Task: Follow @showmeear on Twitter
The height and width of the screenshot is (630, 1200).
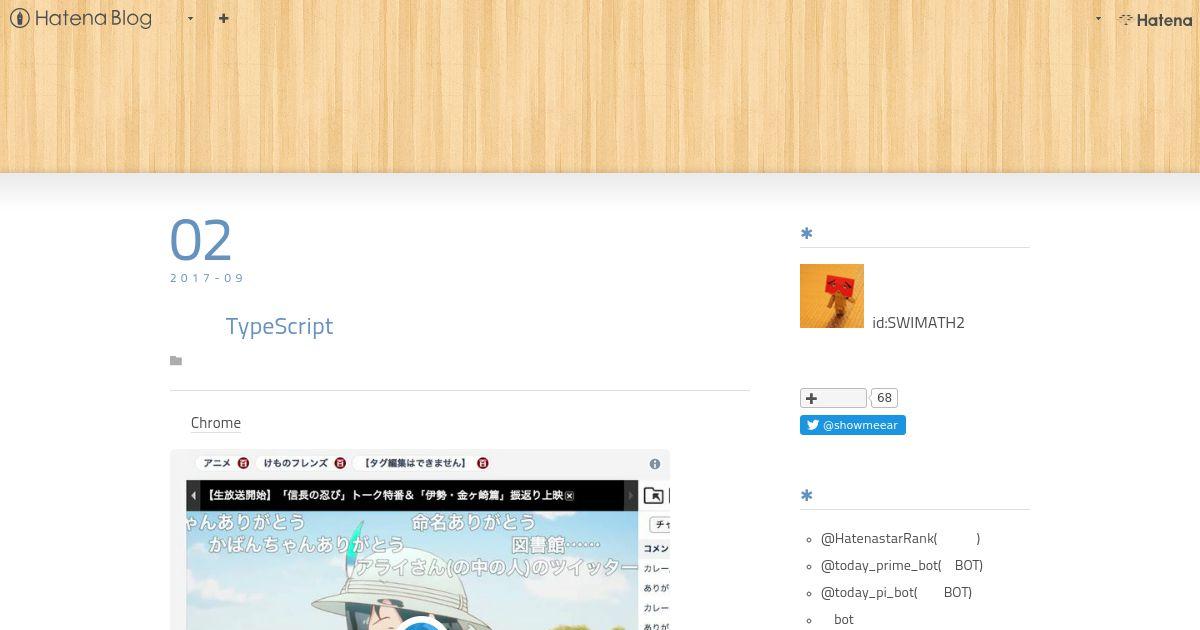Action: pyautogui.click(x=853, y=425)
